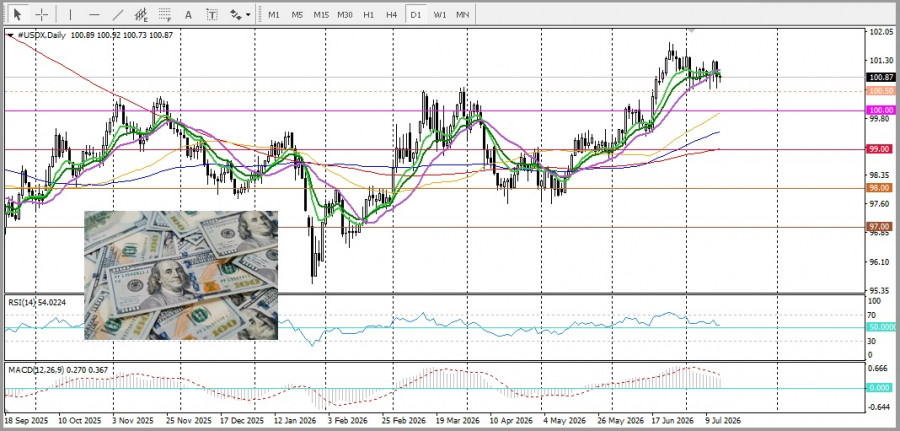Select the D1 daily timeframe
Image resolution: width=900 pixels, height=431 pixels.
coord(415,15)
